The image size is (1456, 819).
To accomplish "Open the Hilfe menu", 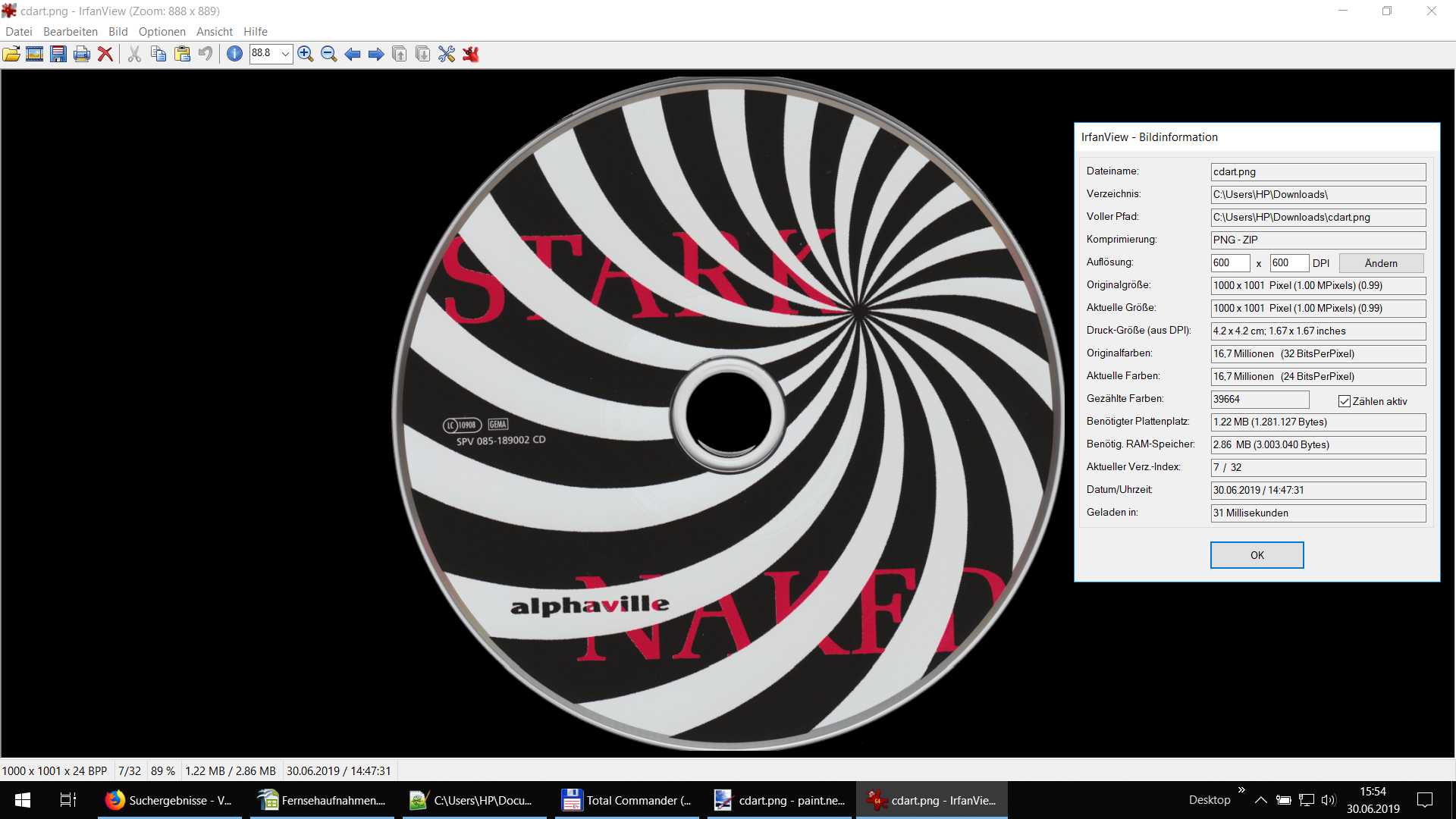I will (x=256, y=31).
